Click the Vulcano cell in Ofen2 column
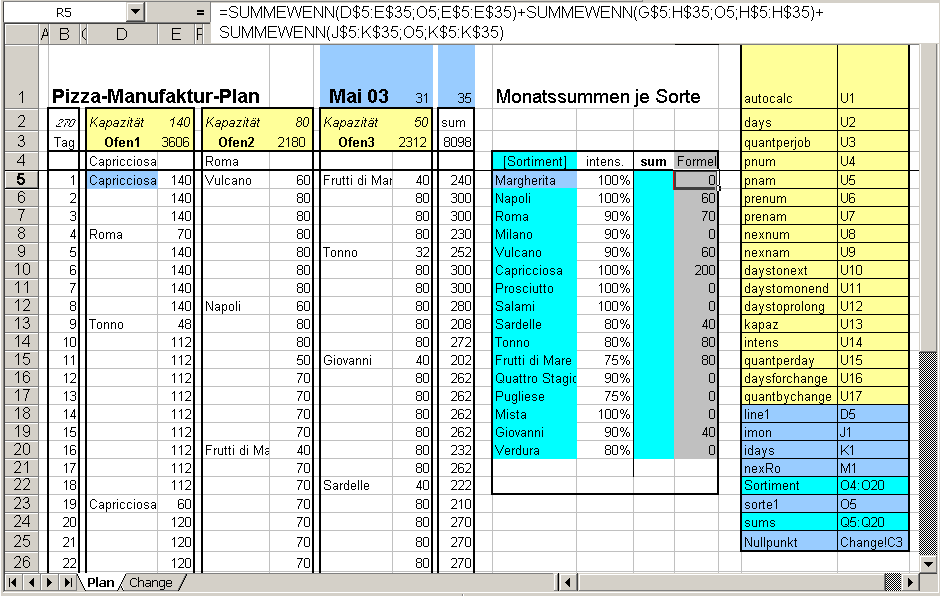940x596 pixels. (x=236, y=180)
